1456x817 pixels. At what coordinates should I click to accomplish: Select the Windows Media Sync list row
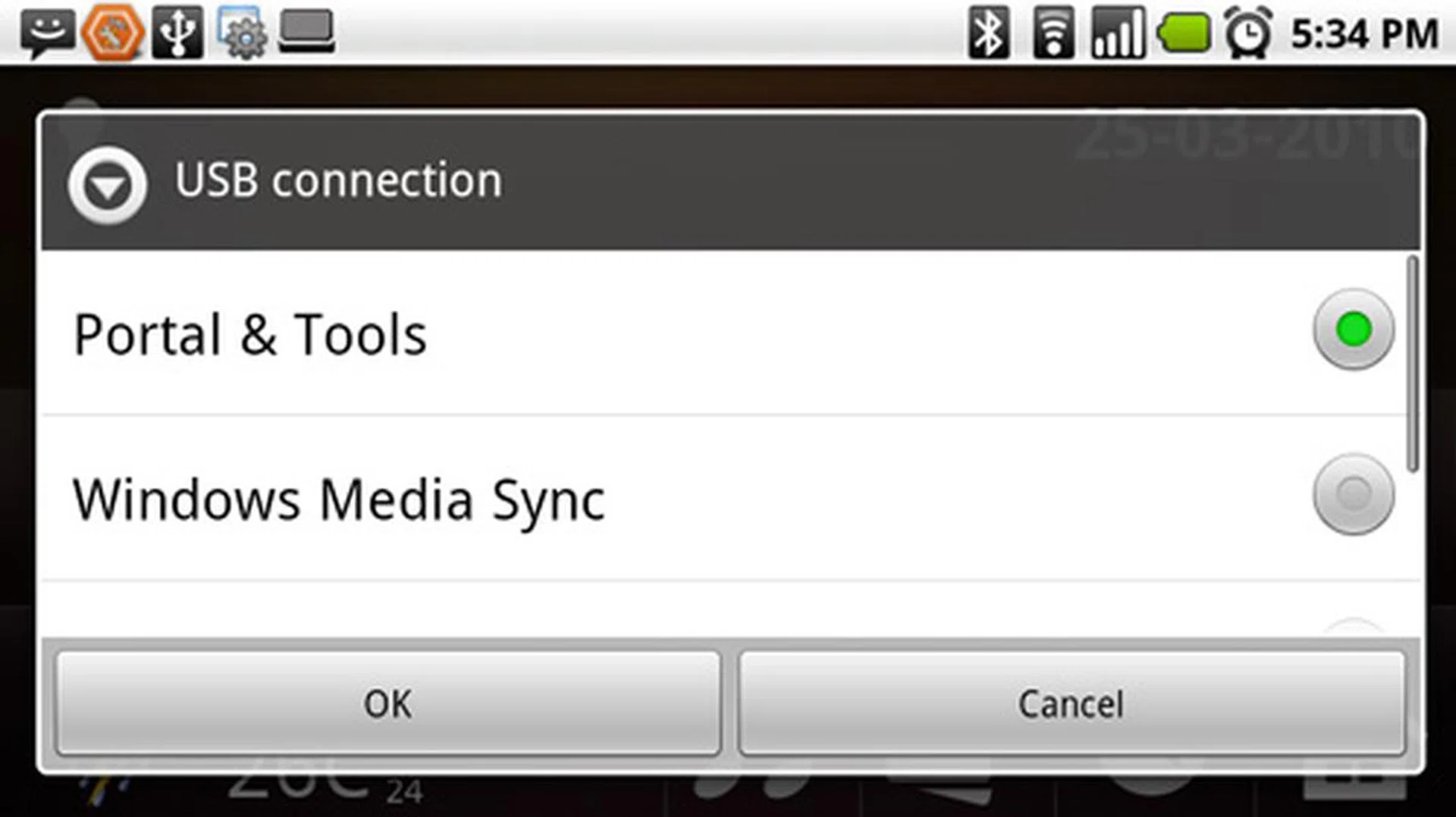point(531,496)
